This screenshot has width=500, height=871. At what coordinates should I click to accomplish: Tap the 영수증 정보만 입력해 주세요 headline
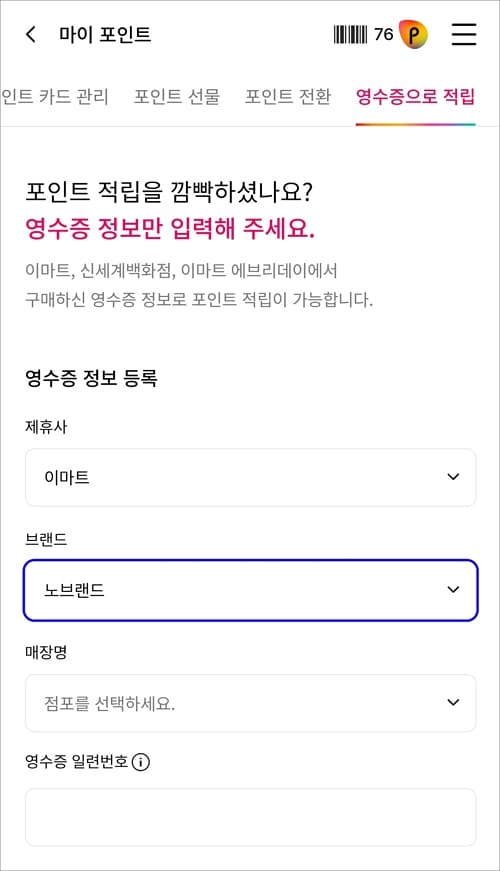pyautogui.click(x=170, y=228)
